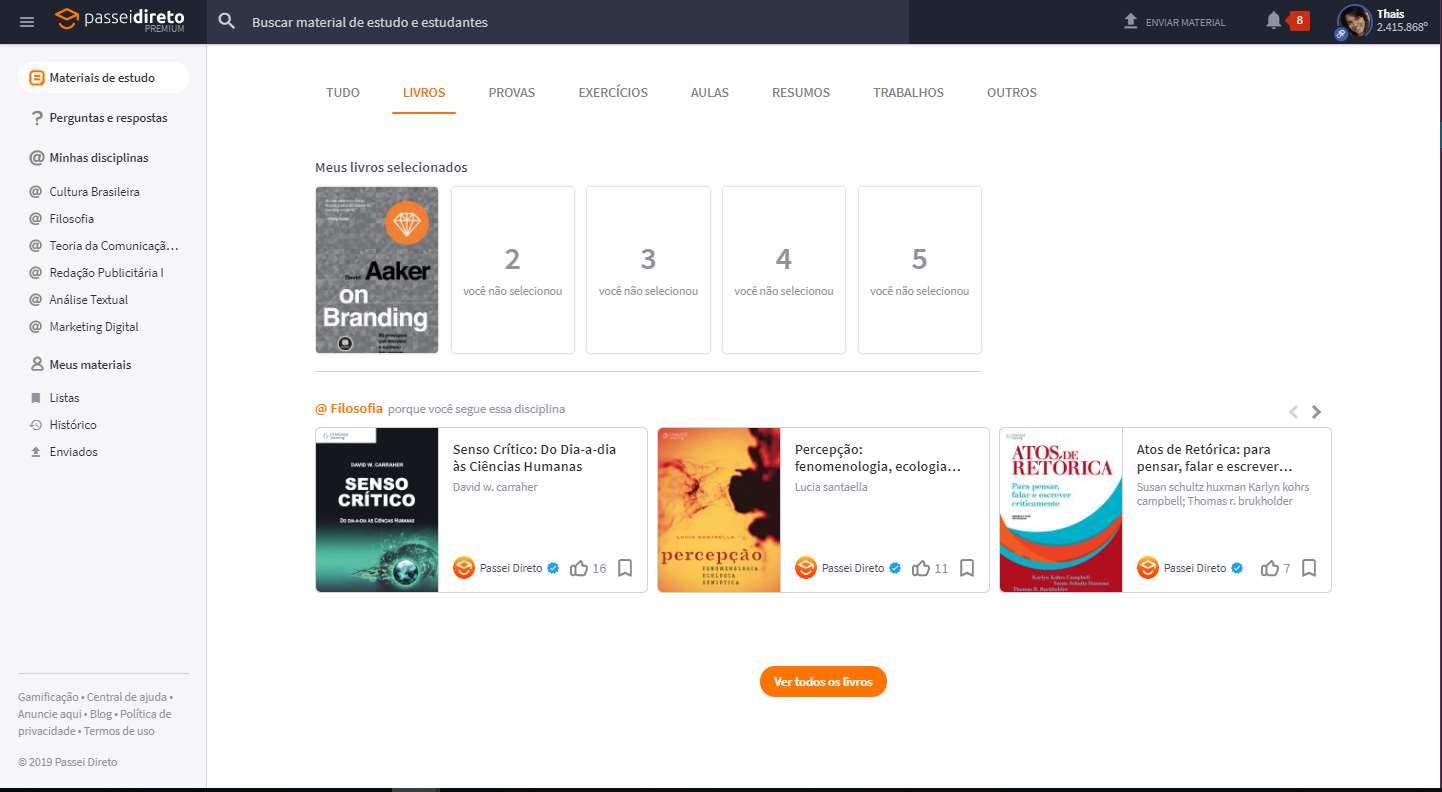This screenshot has height=792, width=1442.
Task: Open the @ Filosofia section heading link
Action: click(x=349, y=408)
